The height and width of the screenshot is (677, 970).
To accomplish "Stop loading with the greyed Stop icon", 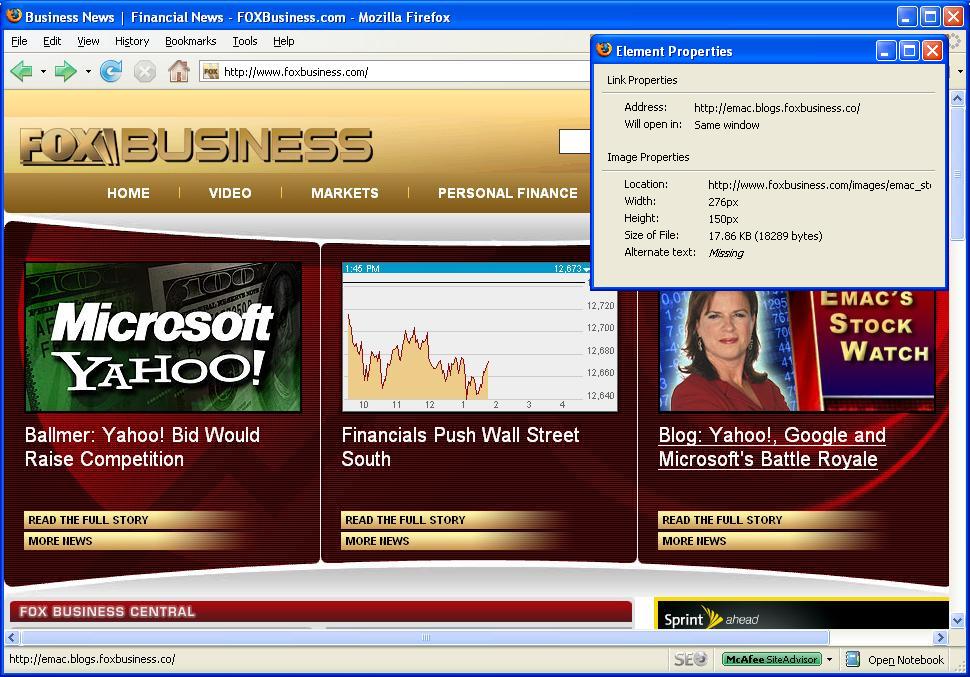I will coord(145,72).
